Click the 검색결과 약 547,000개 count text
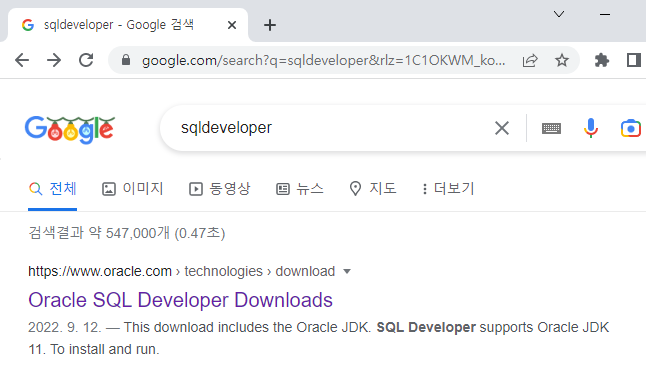646x379 pixels. pos(126,233)
